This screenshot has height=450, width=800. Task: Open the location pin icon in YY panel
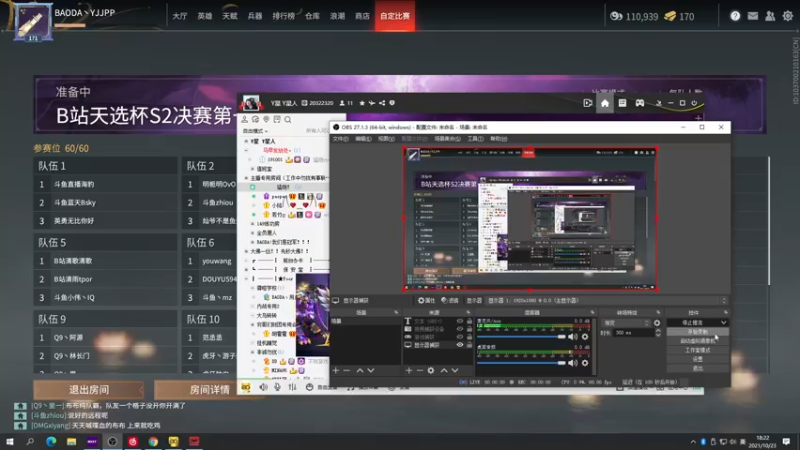click(266, 119)
